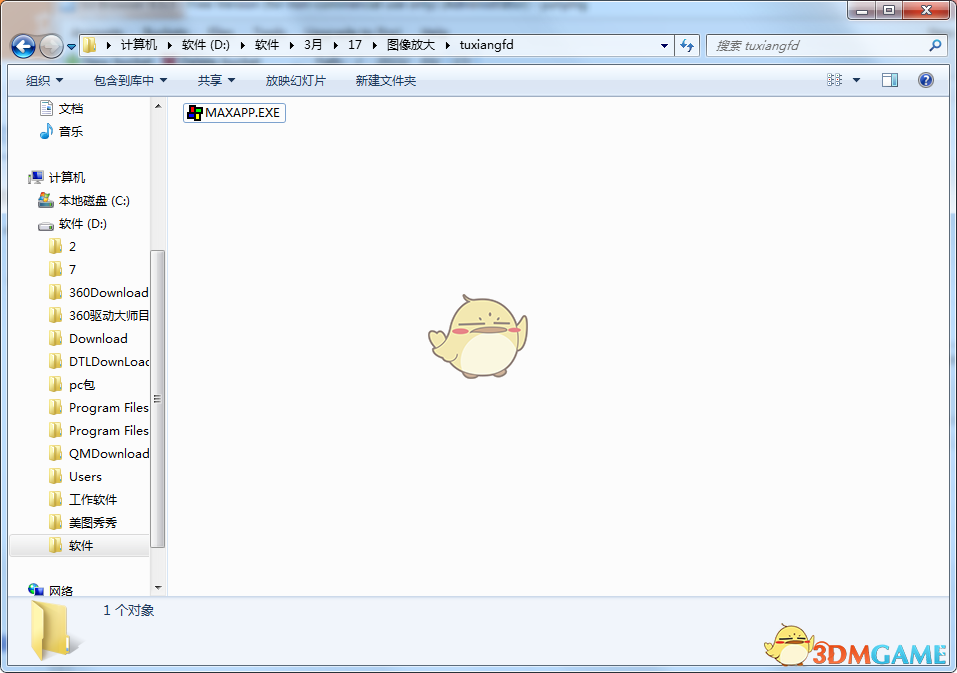This screenshot has width=957, height=673.
Task: Click 放映幻灯片 slideshow button
Action: pyautogui.click(x=295, y=80)
